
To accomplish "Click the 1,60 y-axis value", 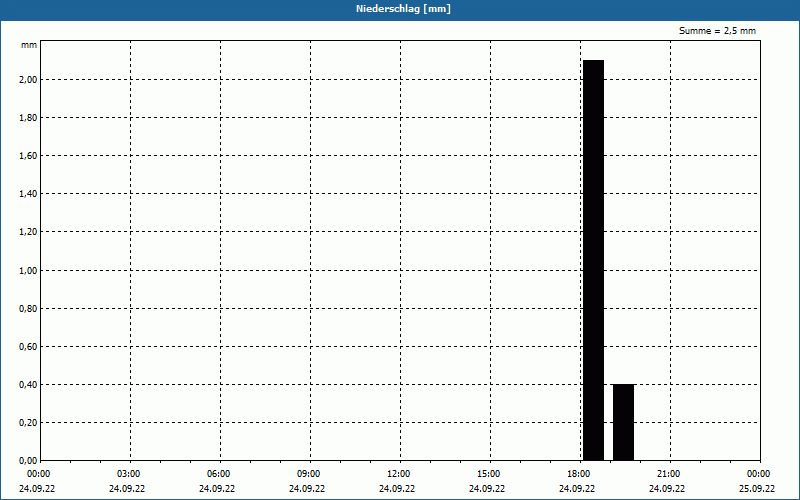I will pos(28,156).
